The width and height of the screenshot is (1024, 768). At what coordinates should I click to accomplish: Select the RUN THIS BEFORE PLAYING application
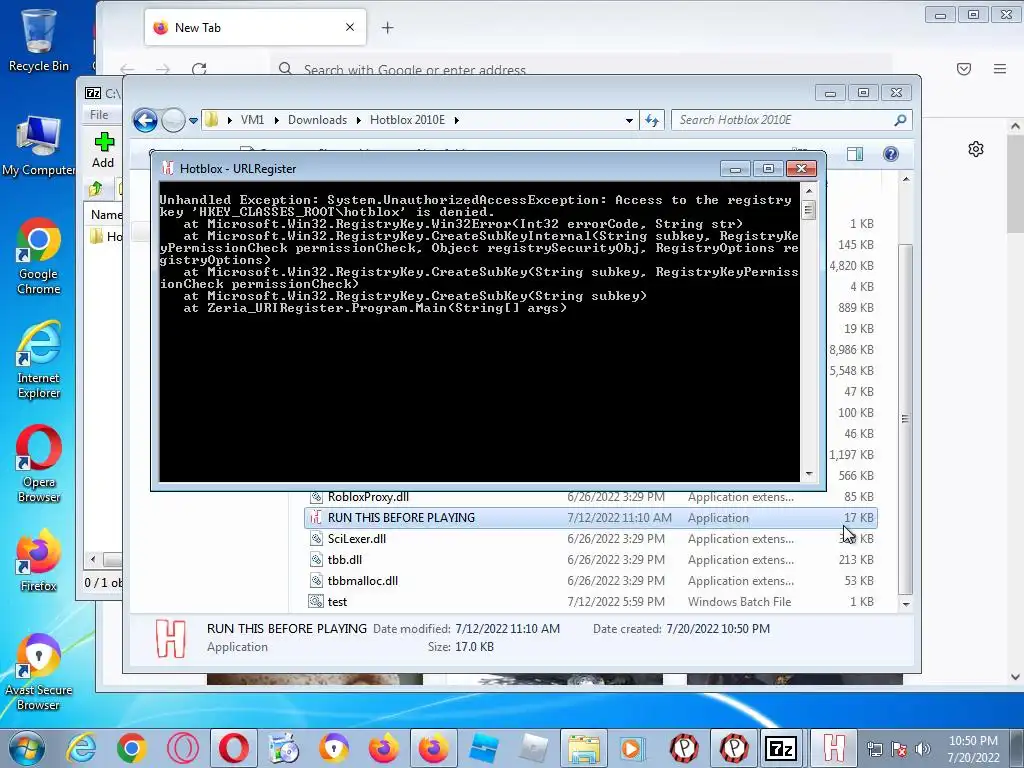click(x=591, y=518)
